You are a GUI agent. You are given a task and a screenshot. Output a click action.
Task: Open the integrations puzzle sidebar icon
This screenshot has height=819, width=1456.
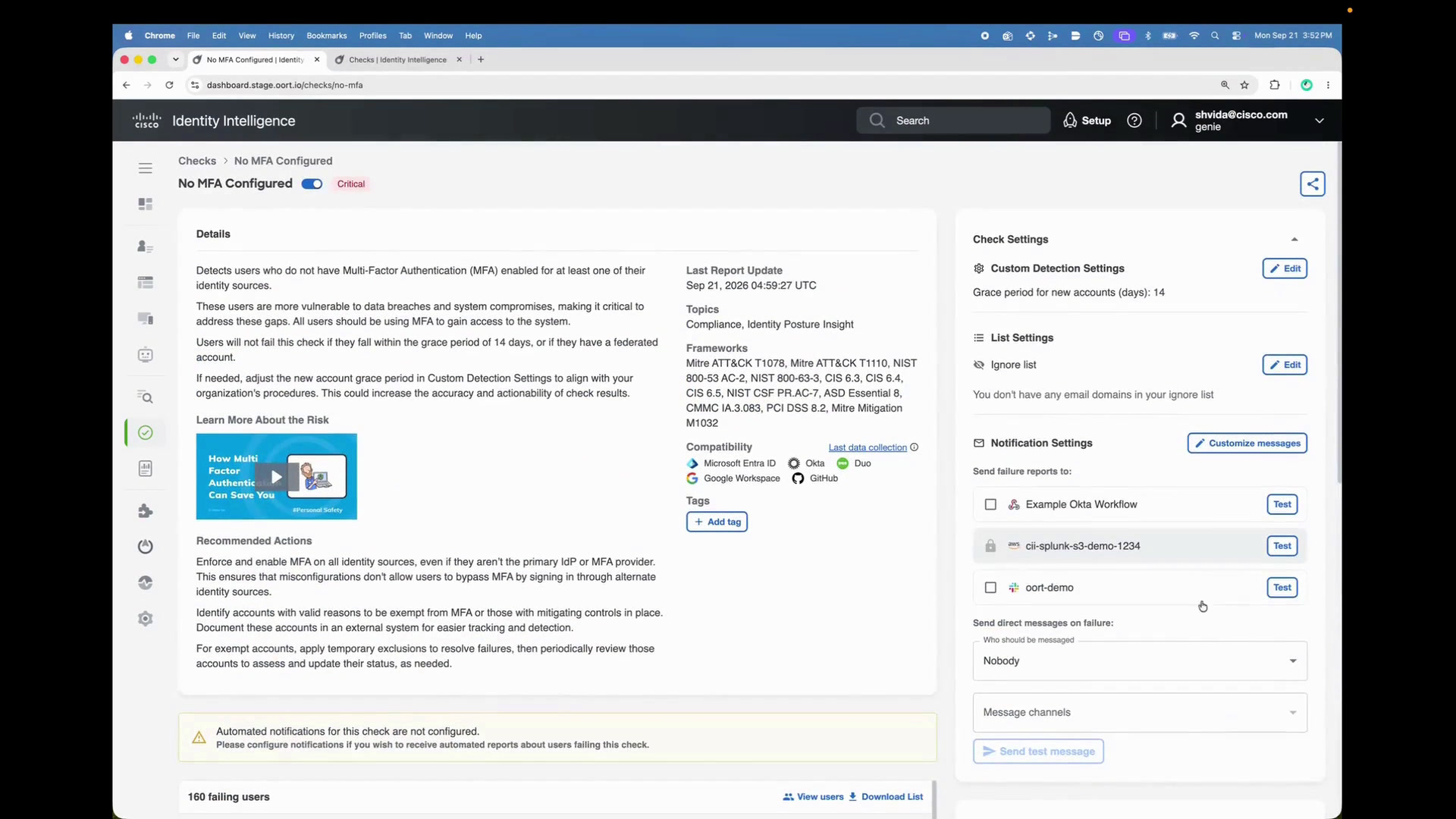146,511
